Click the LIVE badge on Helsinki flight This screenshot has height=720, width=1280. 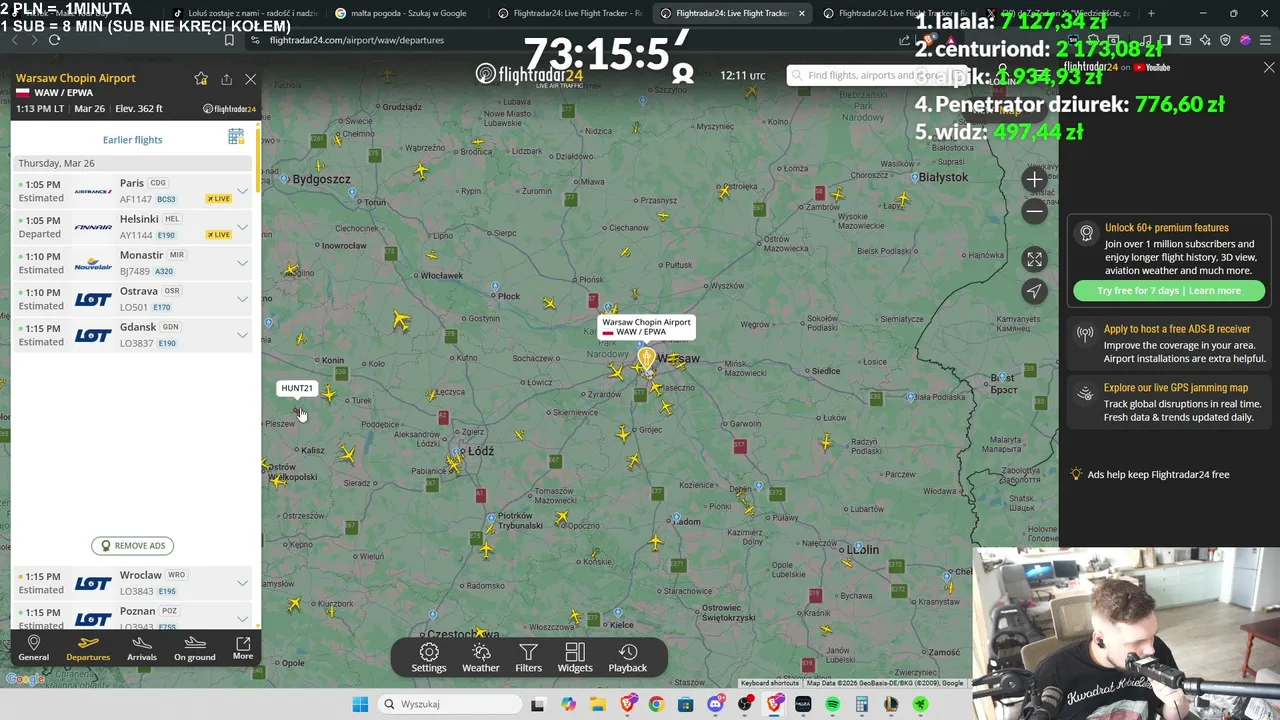click(x=219, y=235)
